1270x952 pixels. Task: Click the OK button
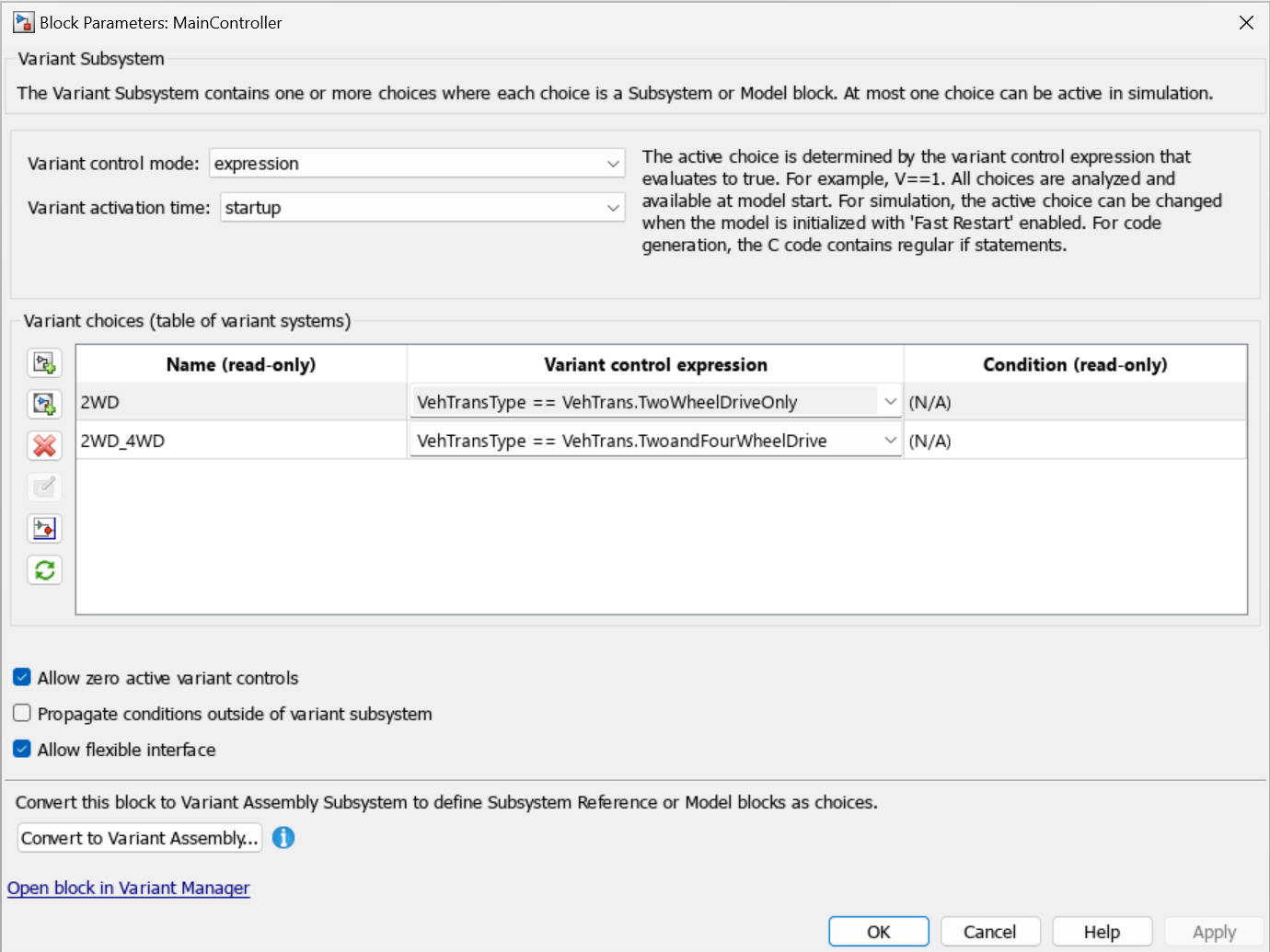[878, 932]
